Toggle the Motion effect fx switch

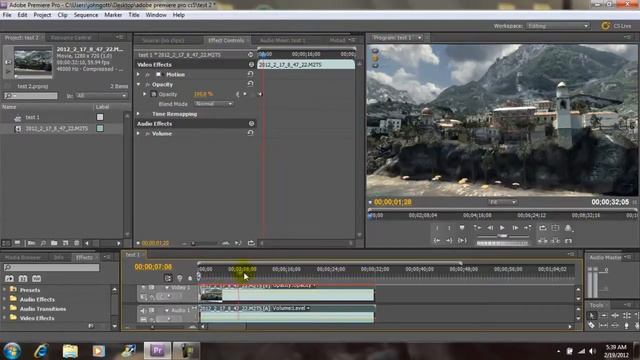(147, 74)
